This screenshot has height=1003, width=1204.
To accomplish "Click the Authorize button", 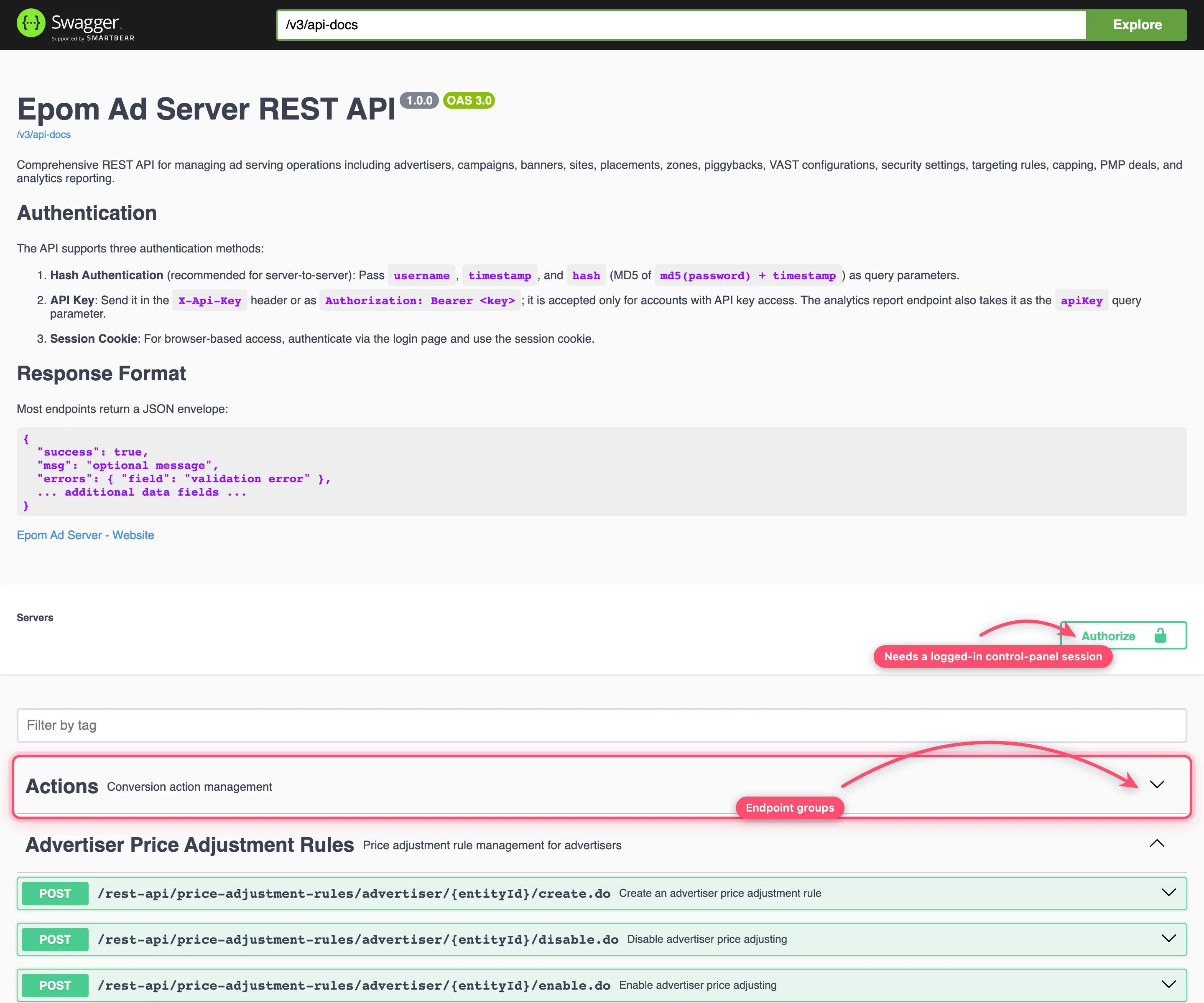I will [x=1123, y=635].
